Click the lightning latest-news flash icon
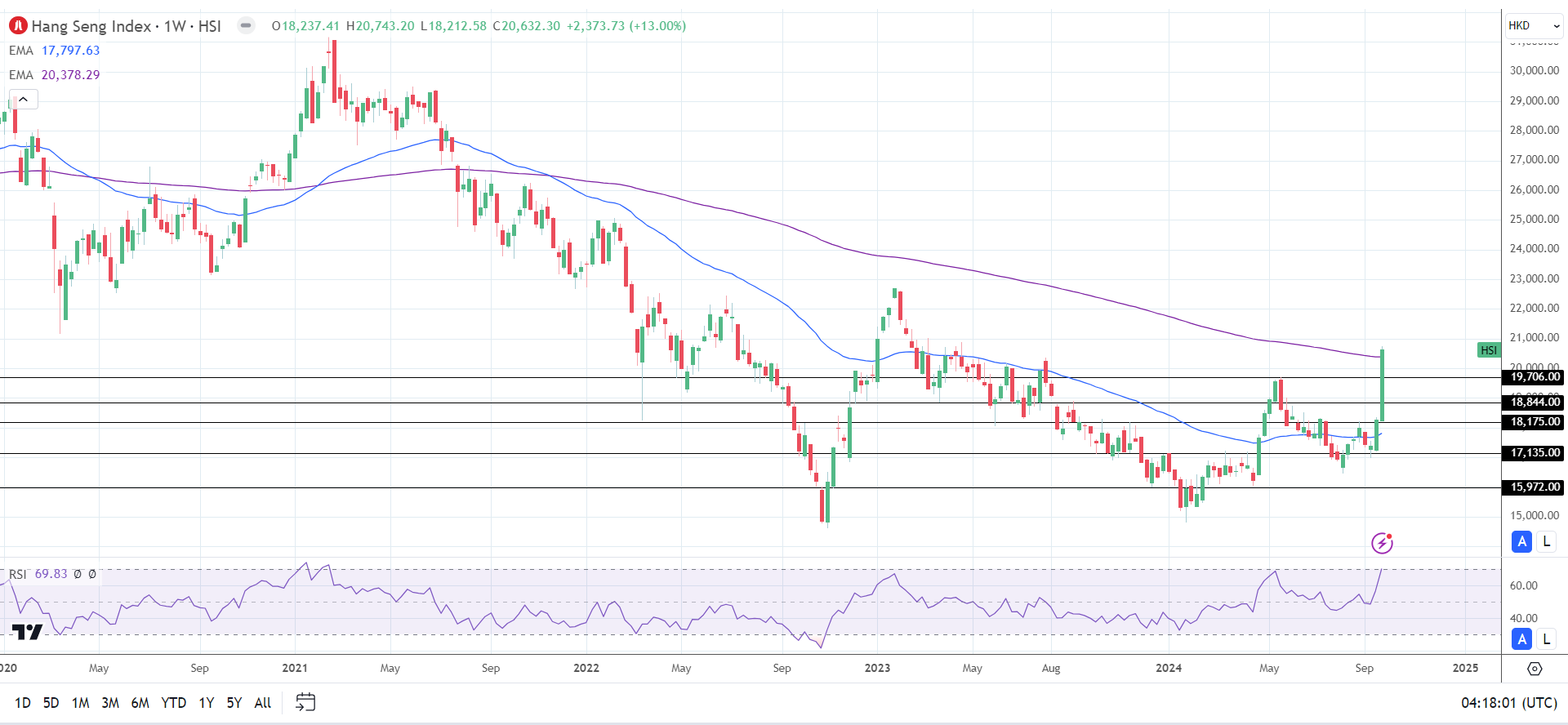This screenshot has width=1568, height=725. click(1382, 543)
